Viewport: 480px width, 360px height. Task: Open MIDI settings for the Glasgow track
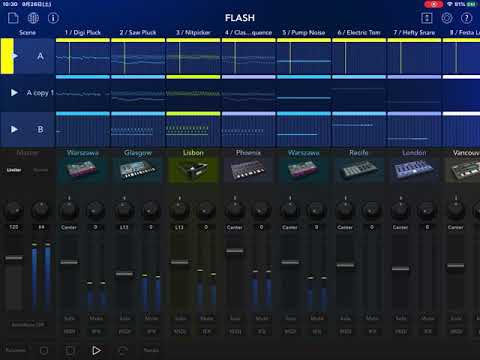tap(125, 332)
